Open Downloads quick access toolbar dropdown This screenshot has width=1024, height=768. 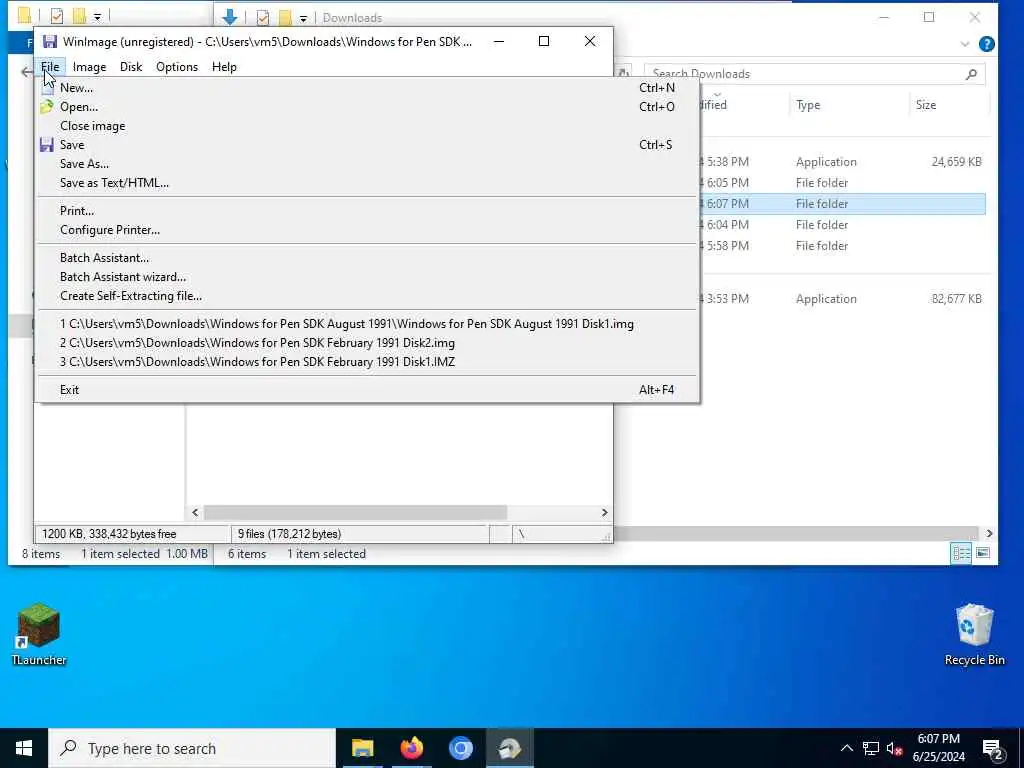click(x=303, y=18)
